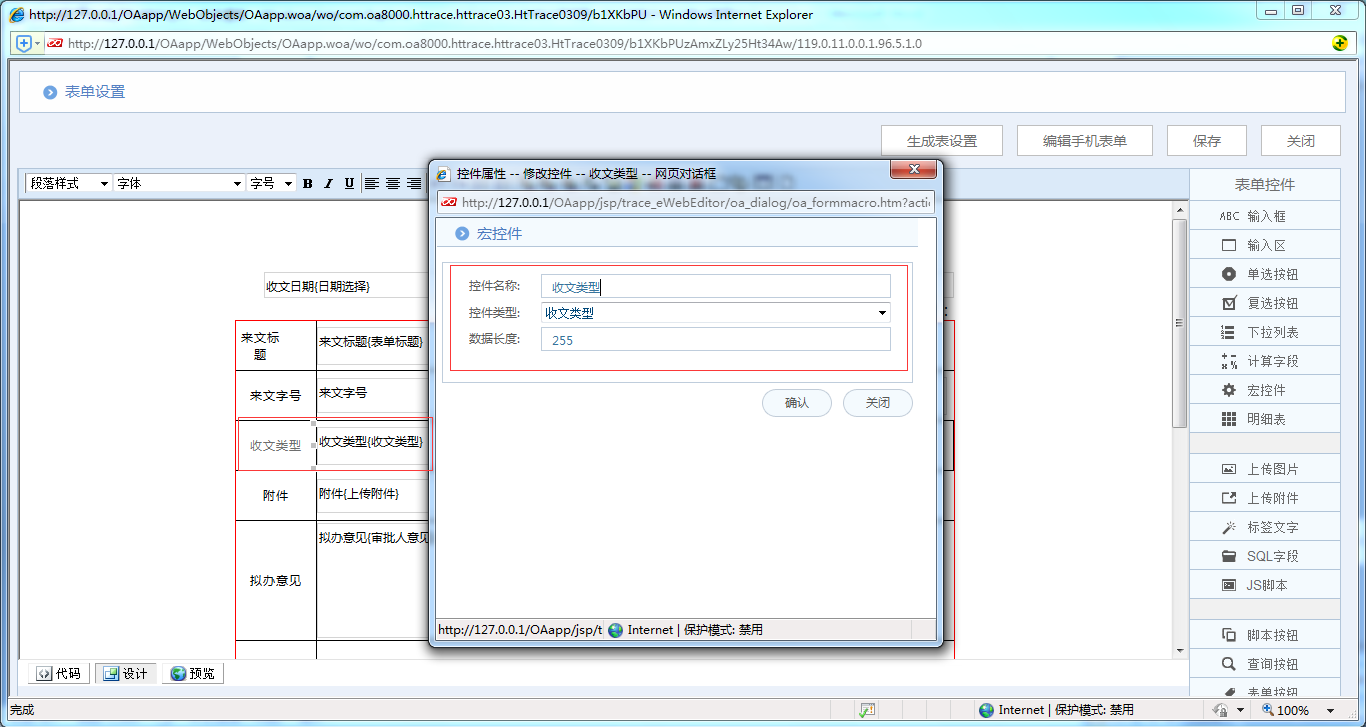This screenshot has height=727, width=1366.
Task: Add an 上传图片 control
Action: [x=1264, y=467]
